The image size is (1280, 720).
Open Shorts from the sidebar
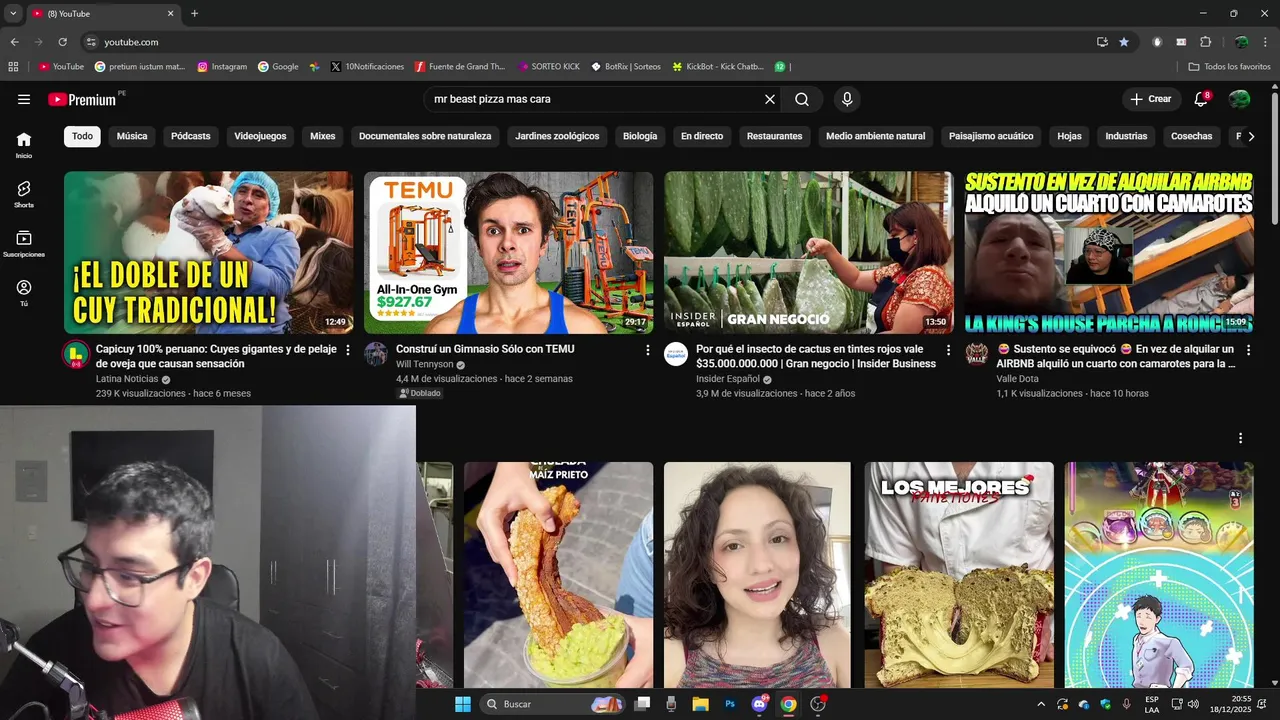(x=24, y=194)
